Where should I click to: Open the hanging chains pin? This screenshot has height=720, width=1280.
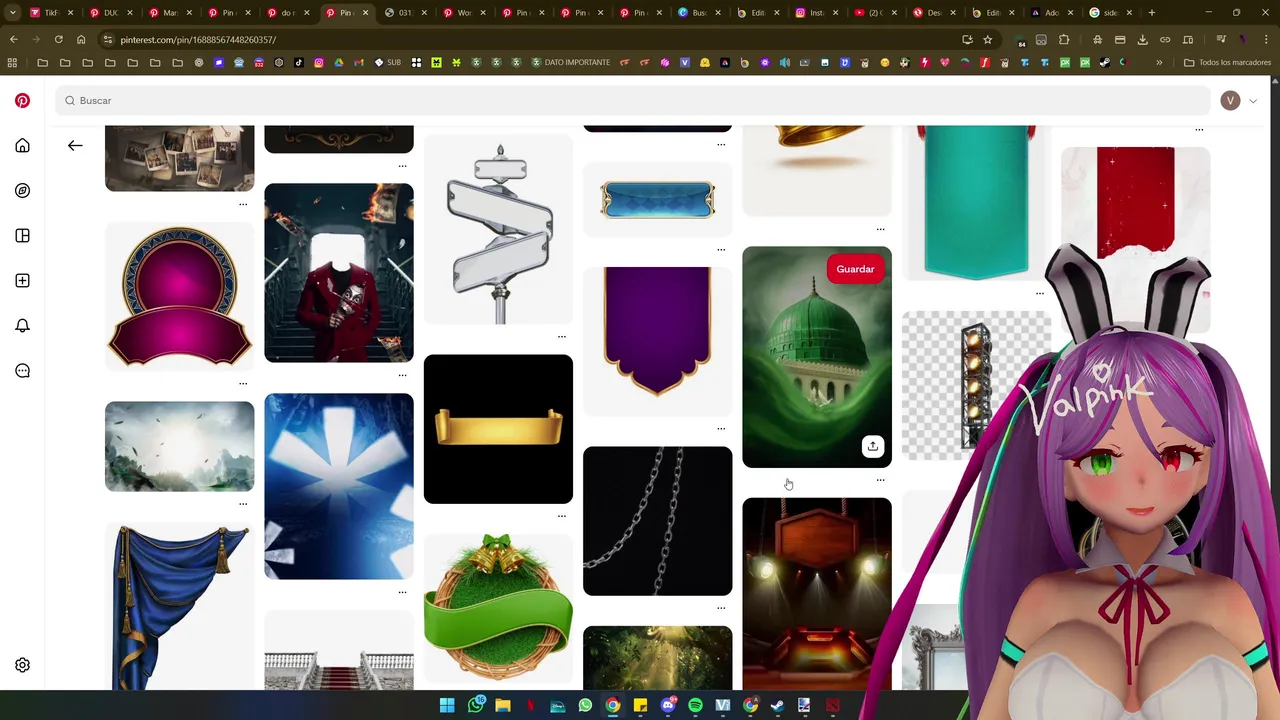coord(657,521)
